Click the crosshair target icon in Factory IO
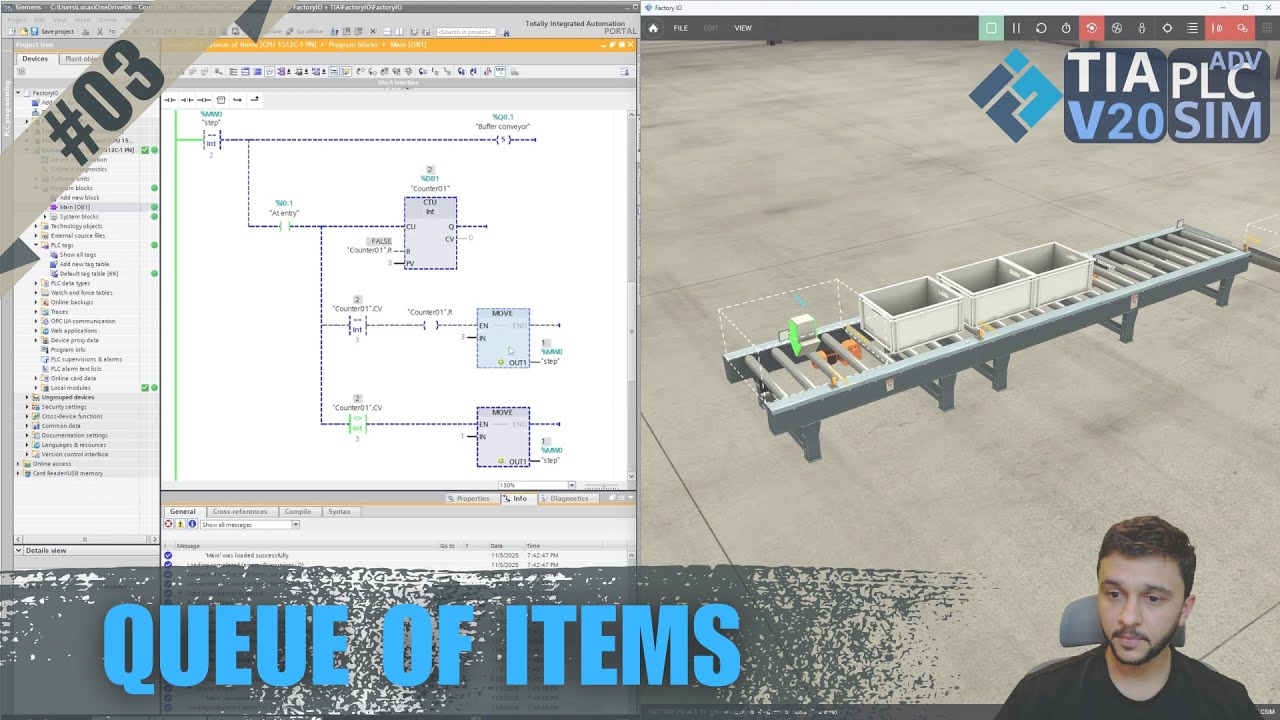Screen dimensions: 1280x720 point(1167,28)
